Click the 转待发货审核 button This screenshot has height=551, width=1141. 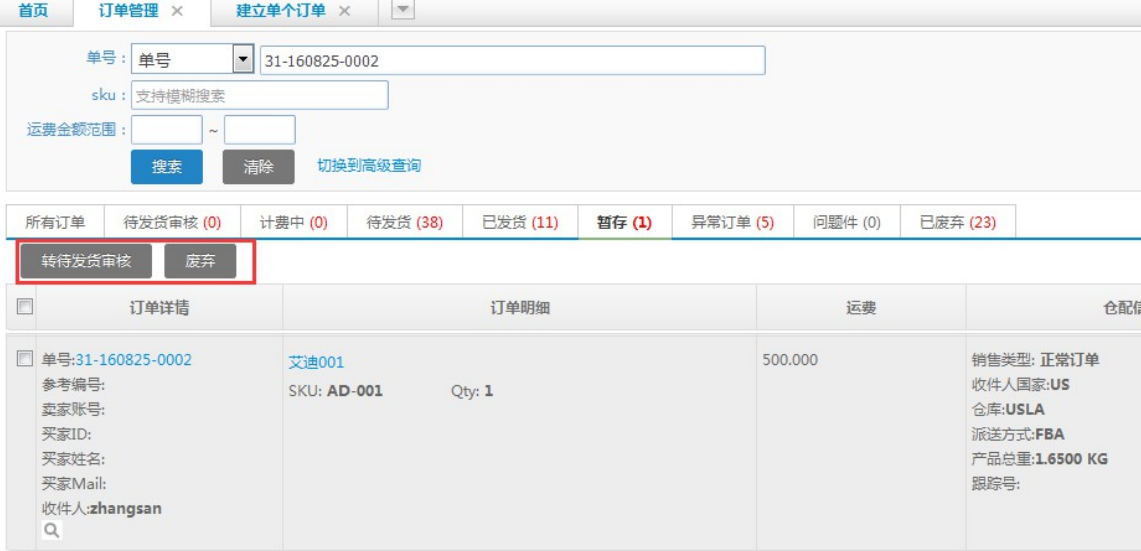coord(86,262)
